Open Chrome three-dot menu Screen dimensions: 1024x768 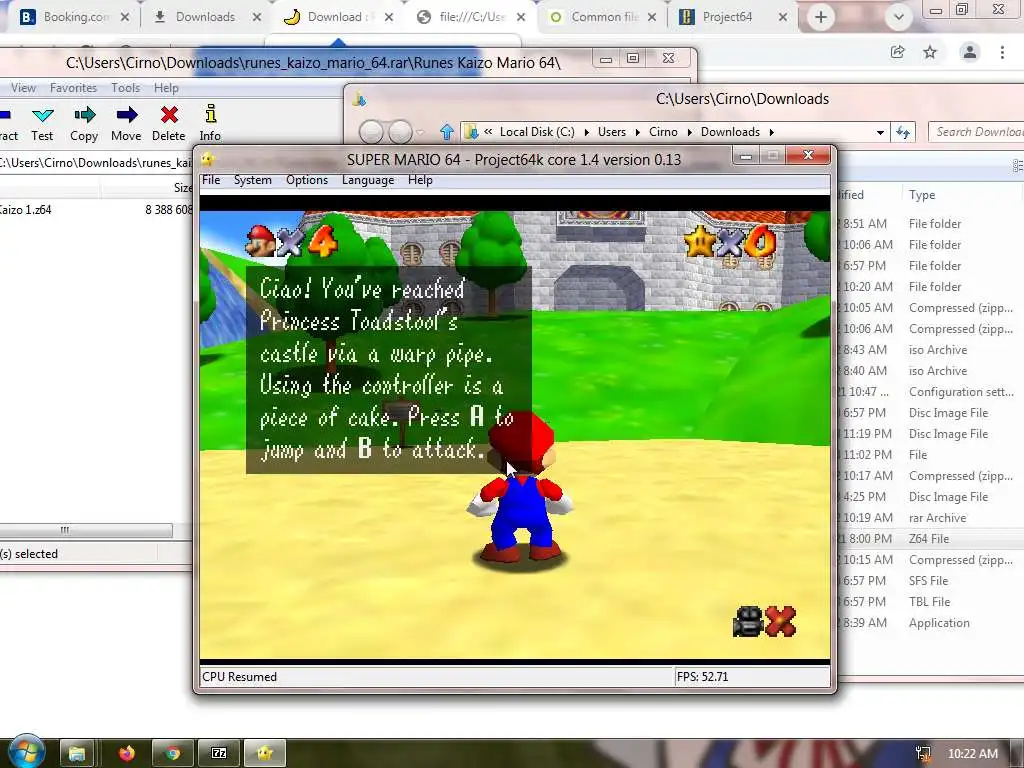(x=1002, y=52)
